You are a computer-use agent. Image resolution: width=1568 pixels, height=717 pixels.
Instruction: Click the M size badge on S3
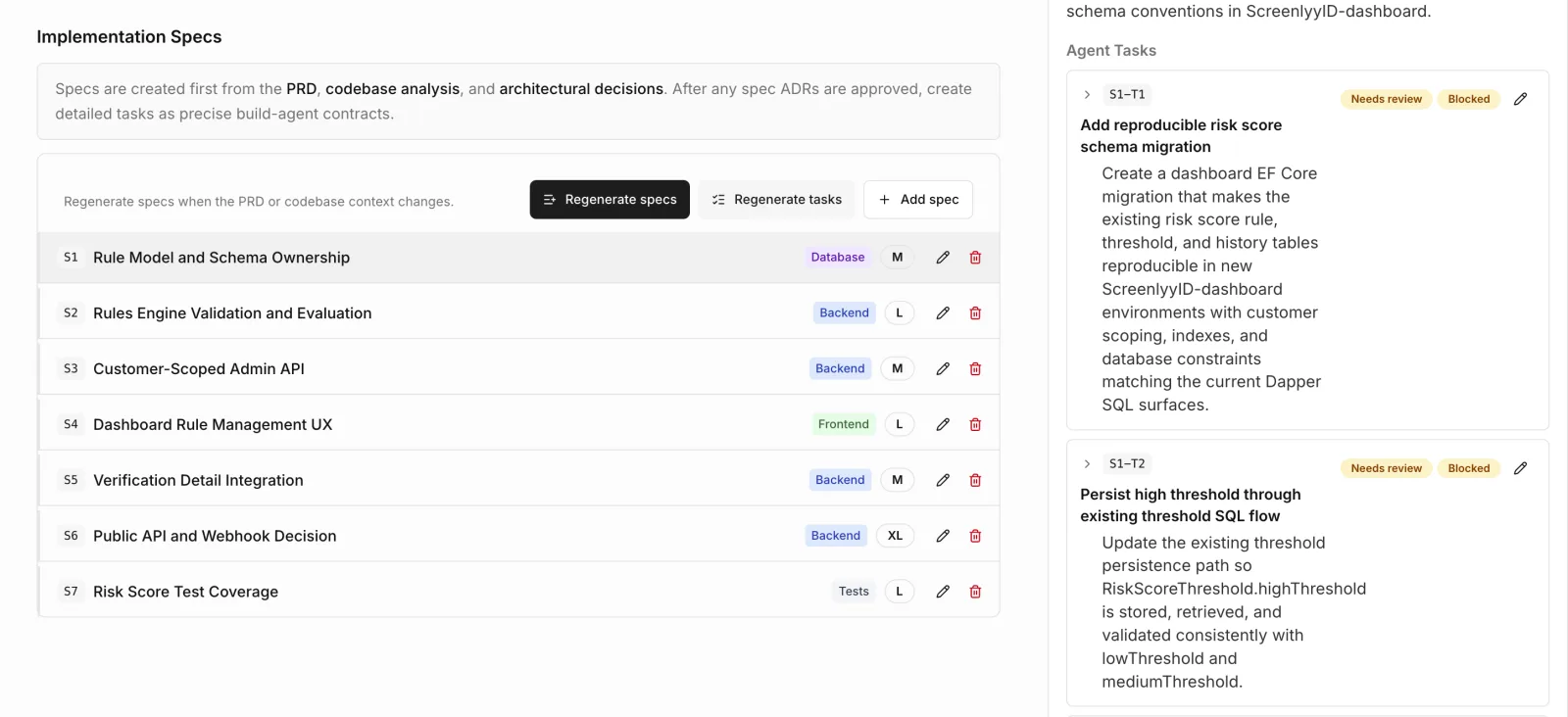(x=897, y=369)
